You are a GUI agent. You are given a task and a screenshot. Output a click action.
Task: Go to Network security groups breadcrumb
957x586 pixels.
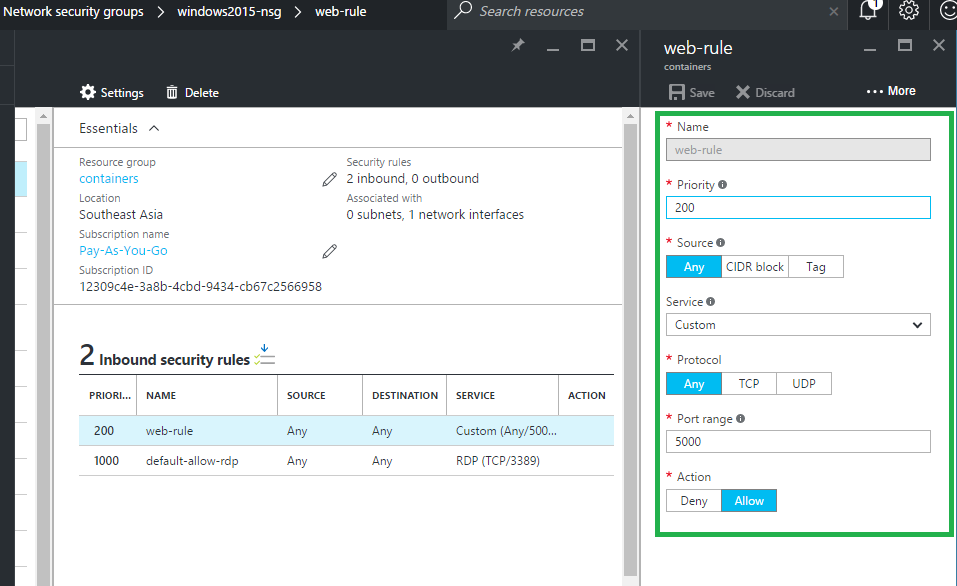coord(73,12)
